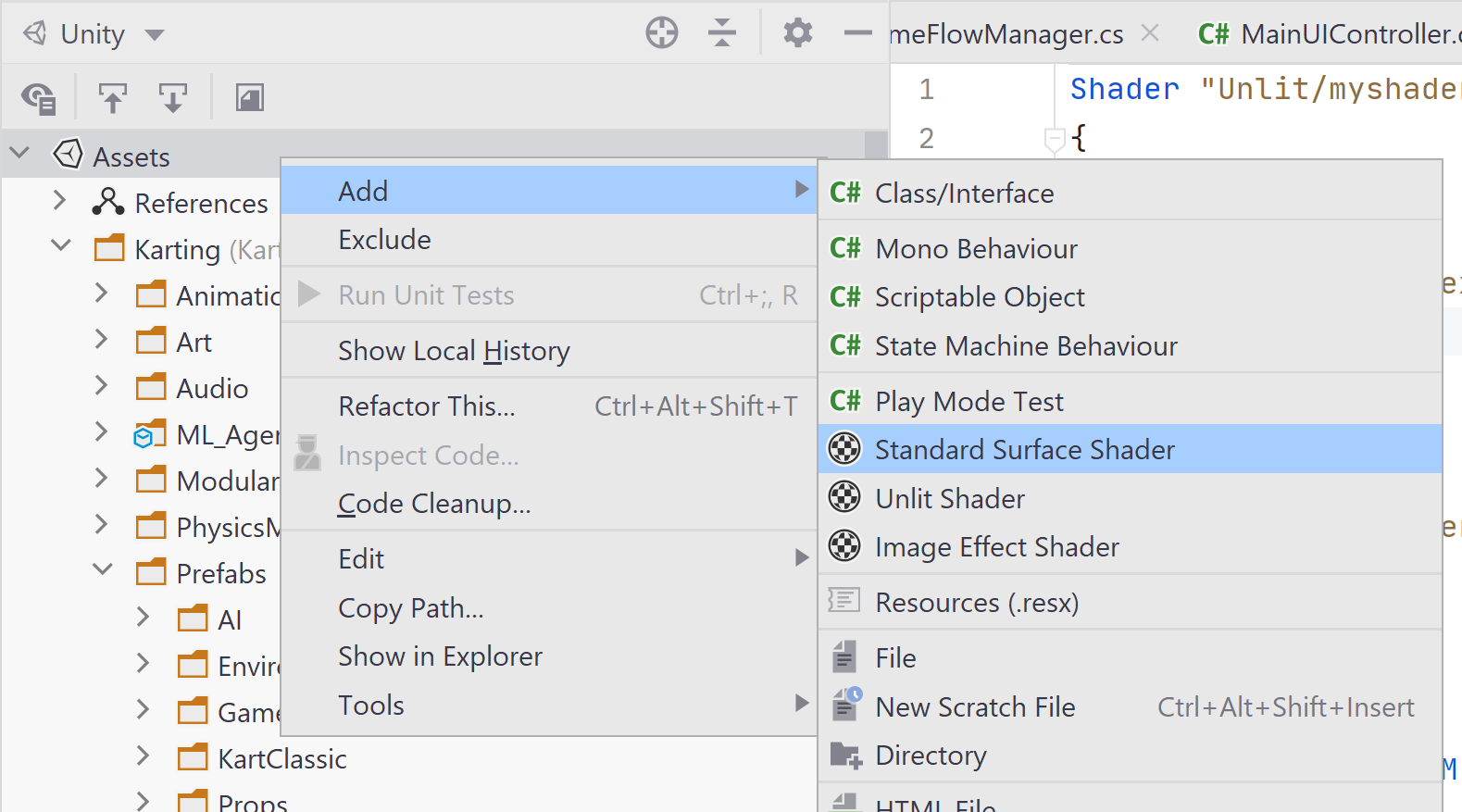This screenshot has height=812, width=1462.
Task: Click Show in Explorer menu entry
Action: 440,656
